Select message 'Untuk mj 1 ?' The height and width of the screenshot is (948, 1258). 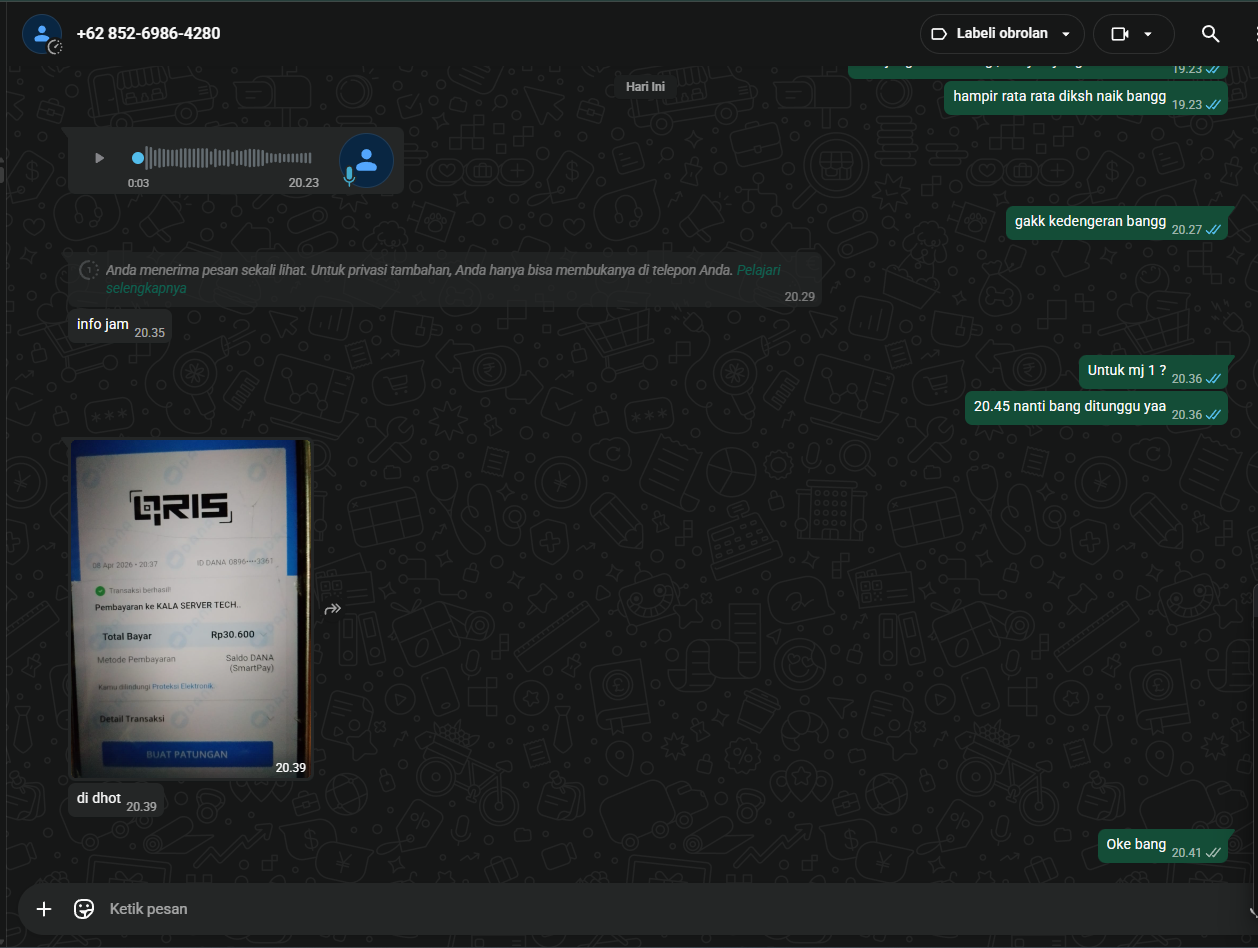pyautogui.click(x=1153, y=372)
